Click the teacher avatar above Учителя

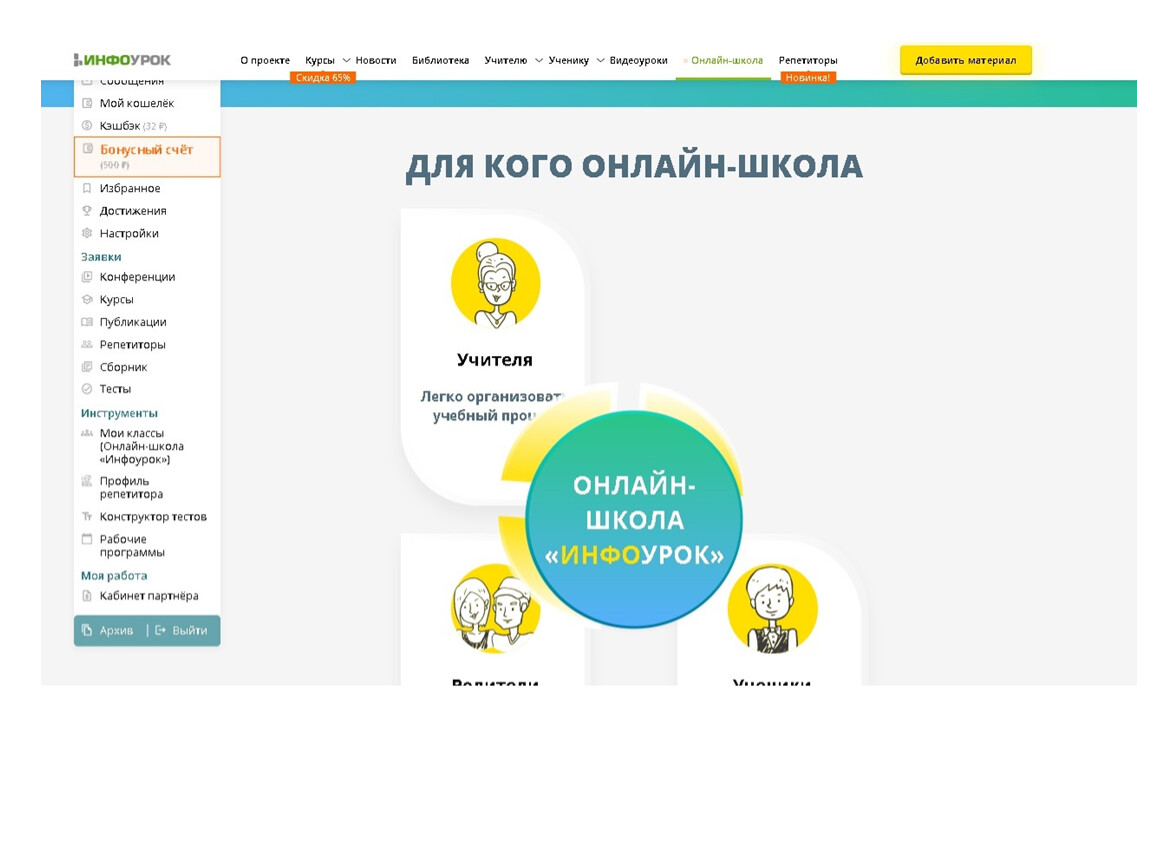click(496, 283)
